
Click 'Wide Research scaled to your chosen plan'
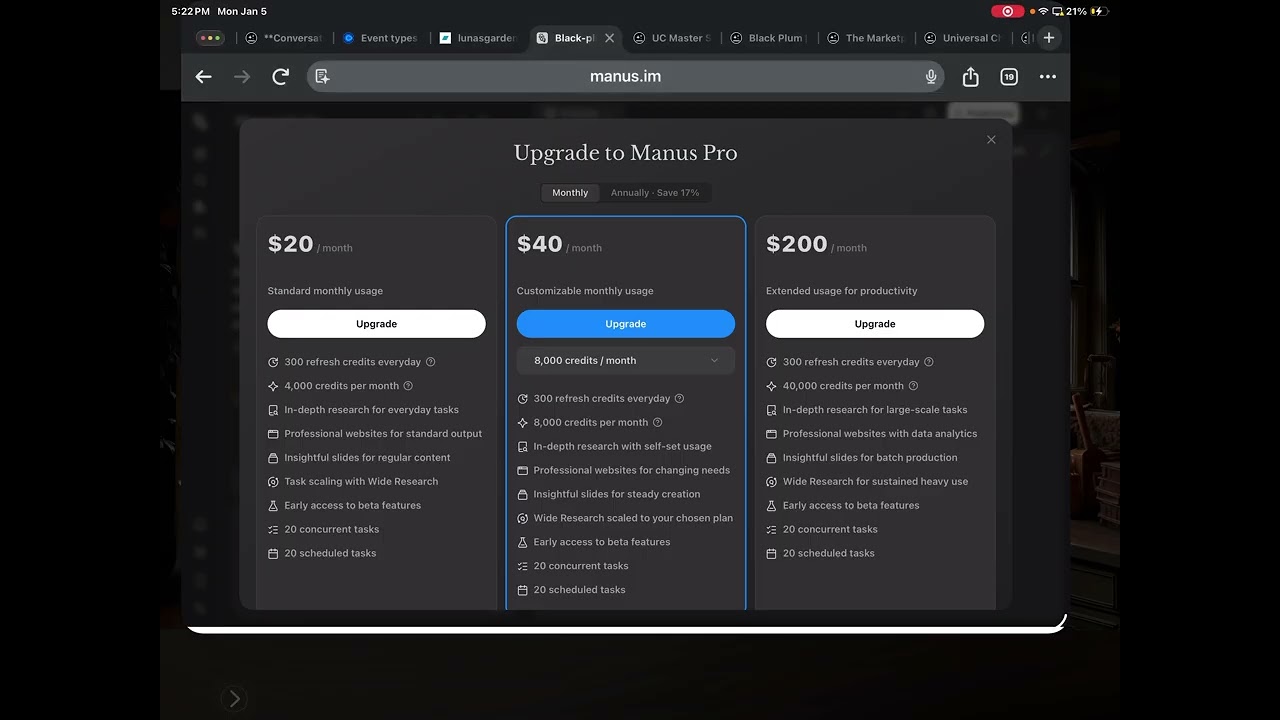(633, 518)
